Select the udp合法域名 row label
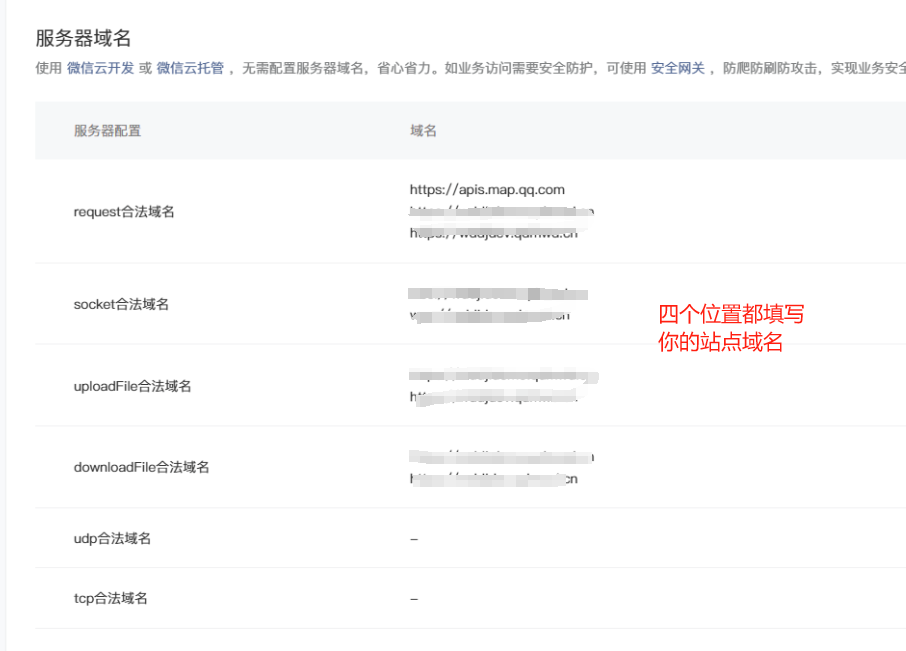The width and height of the screenshot is (906, 651). pos(112,539)
